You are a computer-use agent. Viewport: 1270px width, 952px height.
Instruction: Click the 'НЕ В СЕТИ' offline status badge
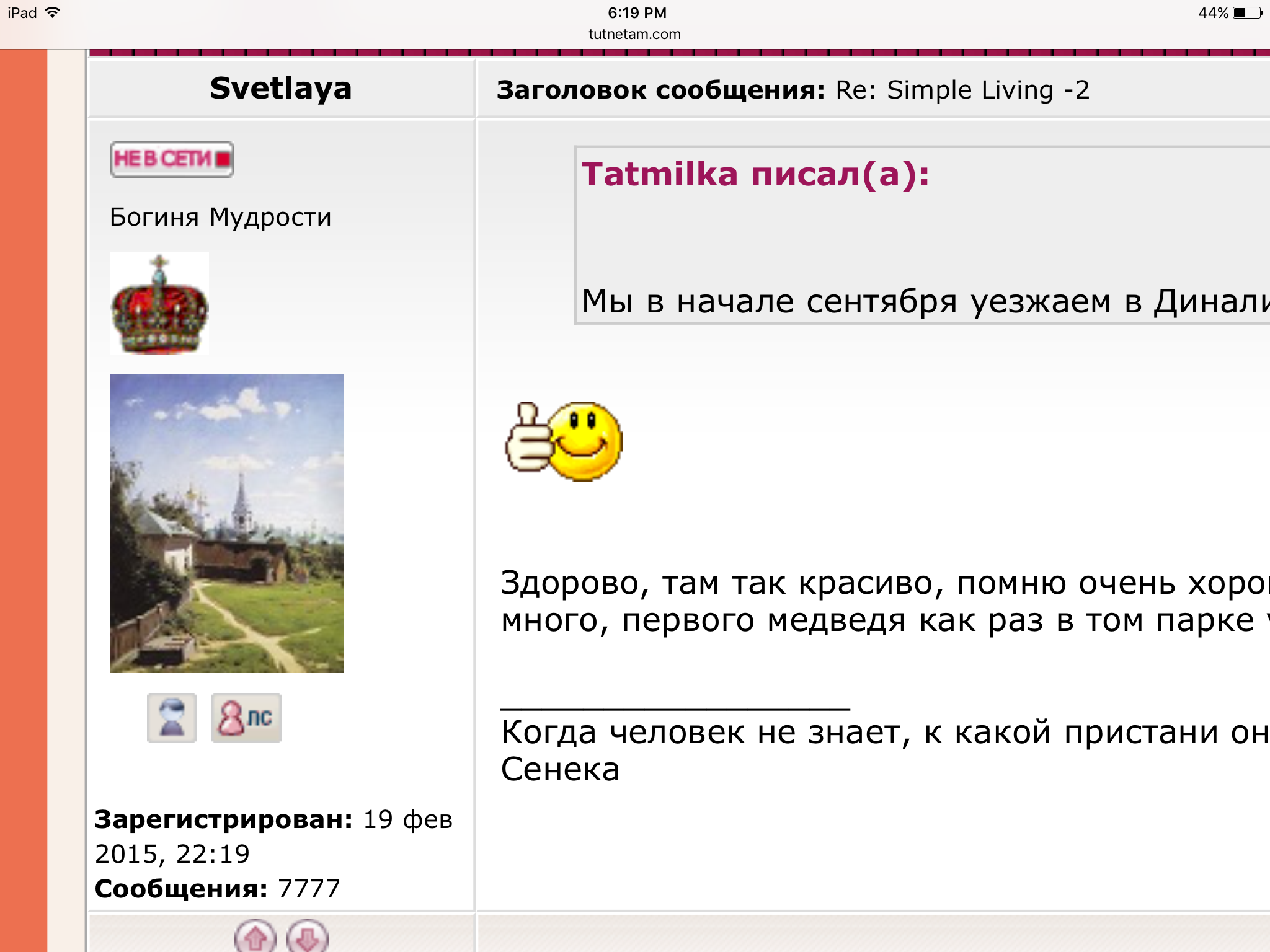tap(172, 159)
